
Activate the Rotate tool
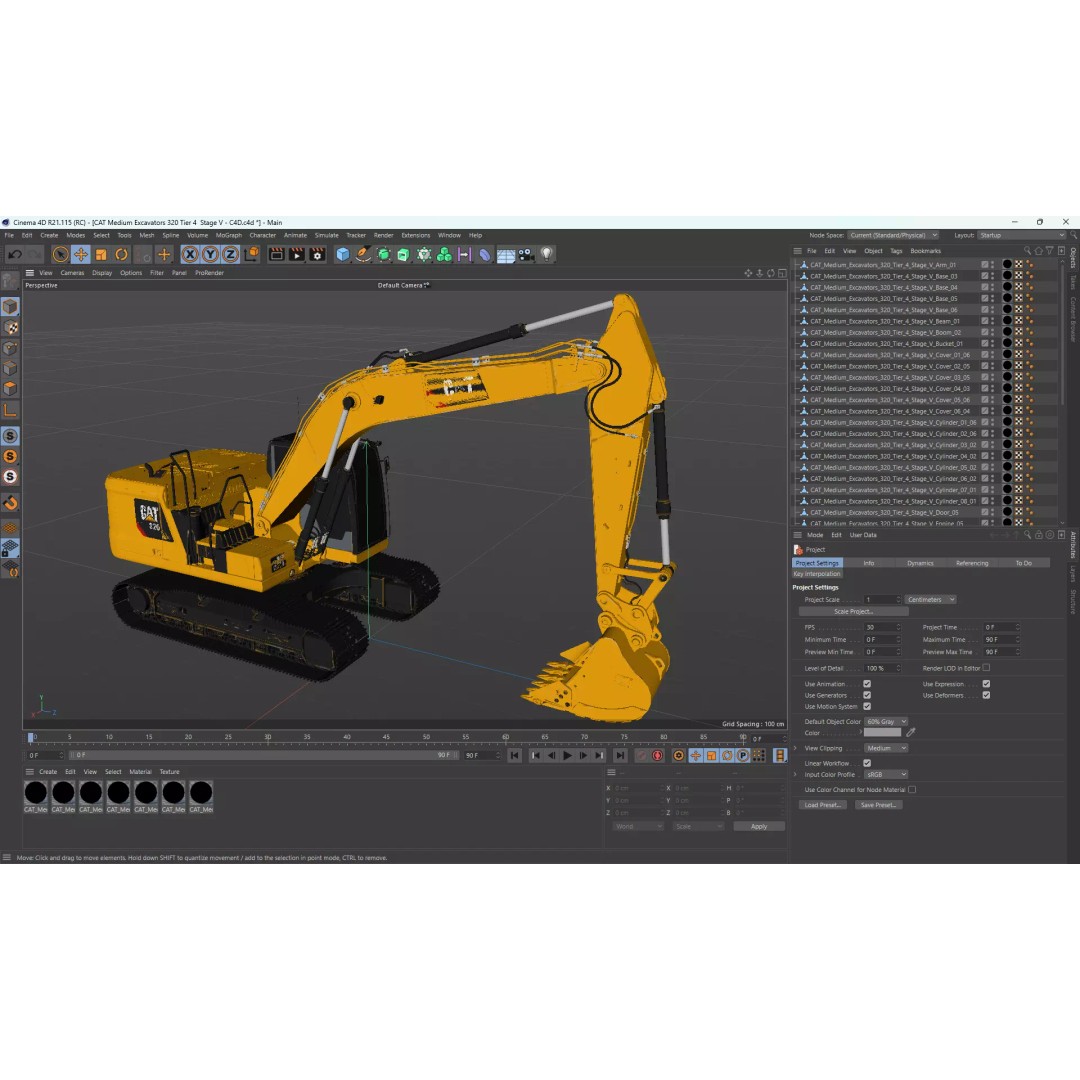tap(121, 255)
